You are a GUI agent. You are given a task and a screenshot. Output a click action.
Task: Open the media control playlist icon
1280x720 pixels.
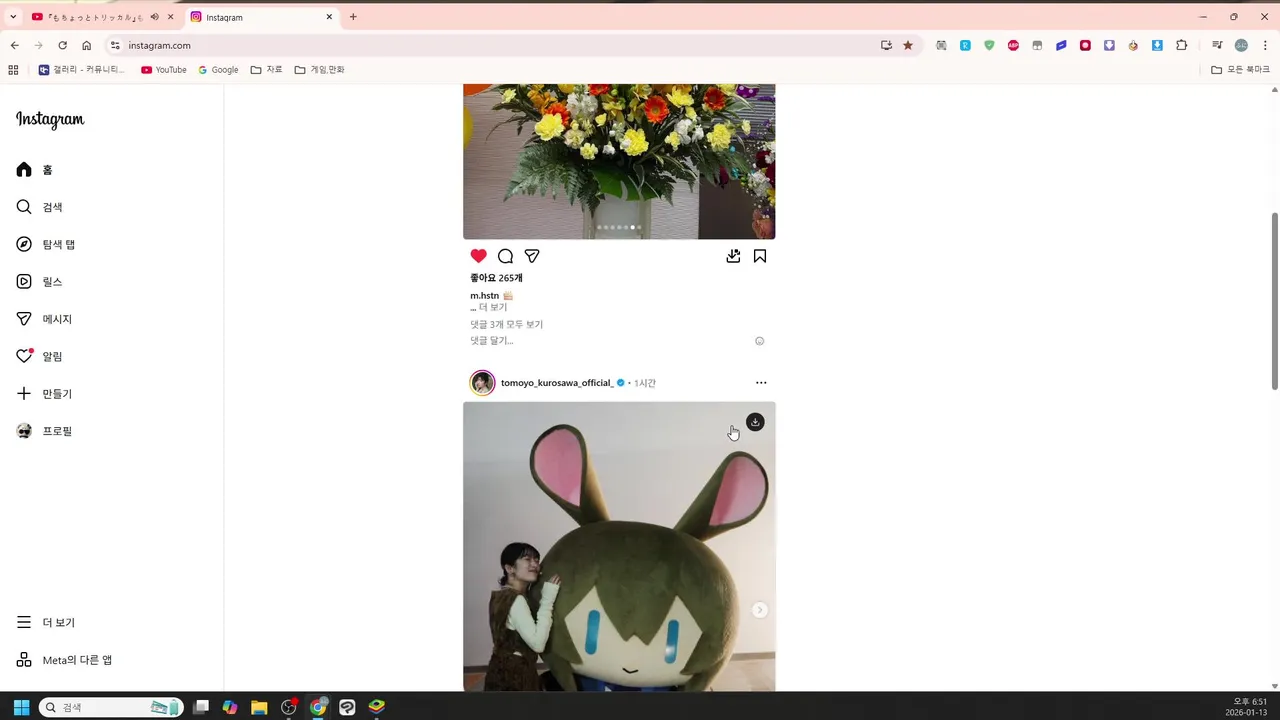[x=1217, y=45]
